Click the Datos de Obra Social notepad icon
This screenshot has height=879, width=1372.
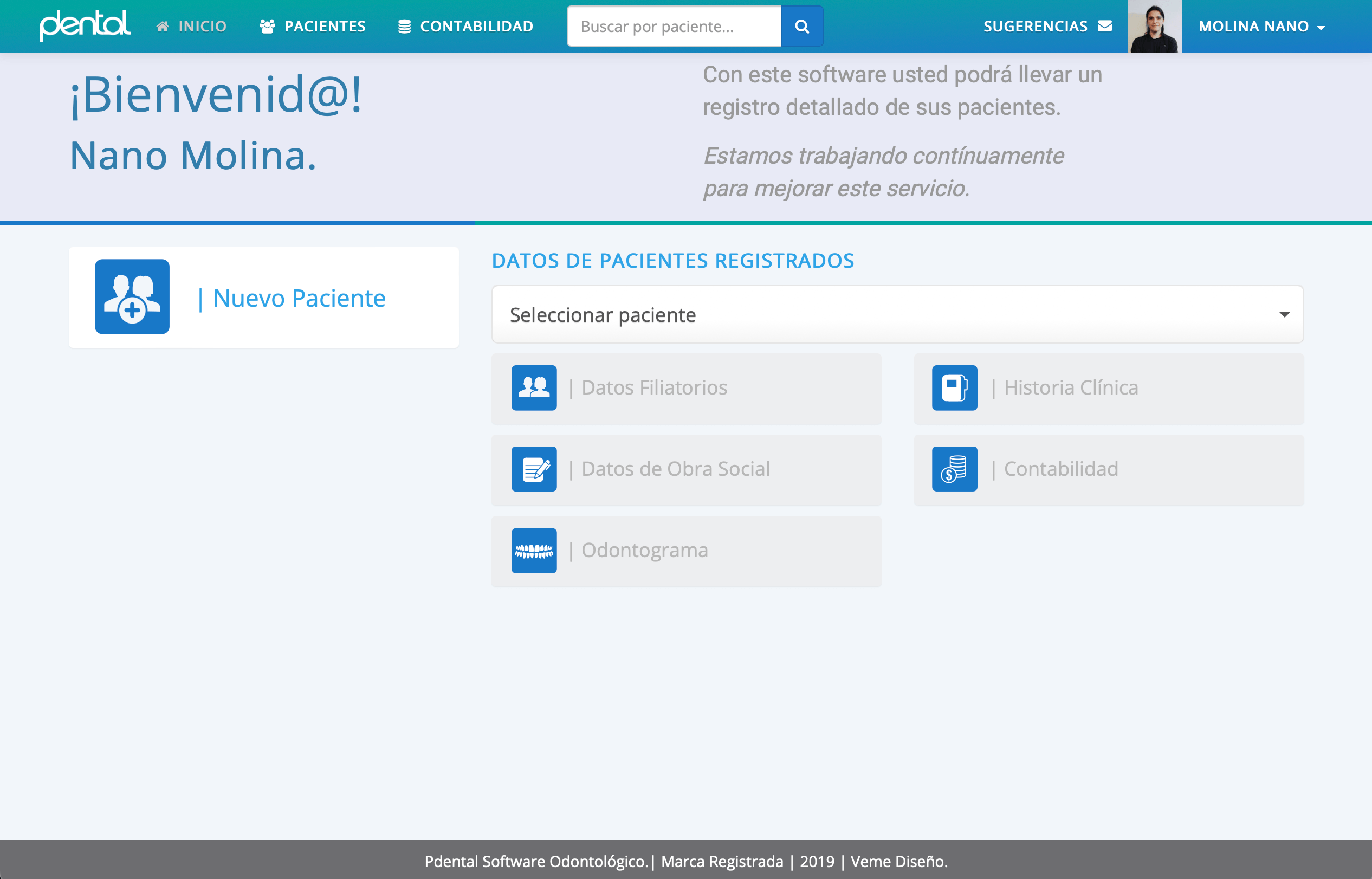[x=534, y=469]
